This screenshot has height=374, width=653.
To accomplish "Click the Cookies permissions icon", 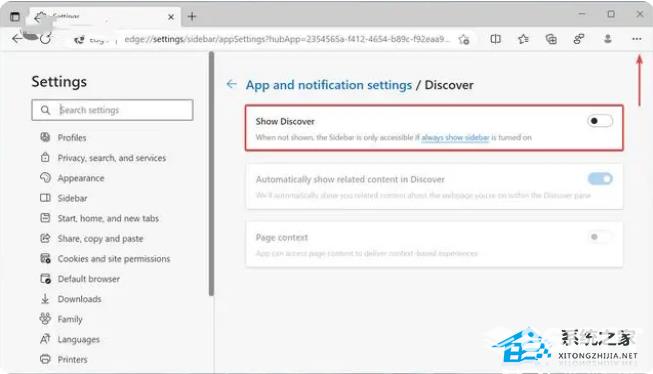I will pyautogui.click(x=45, y=258).
